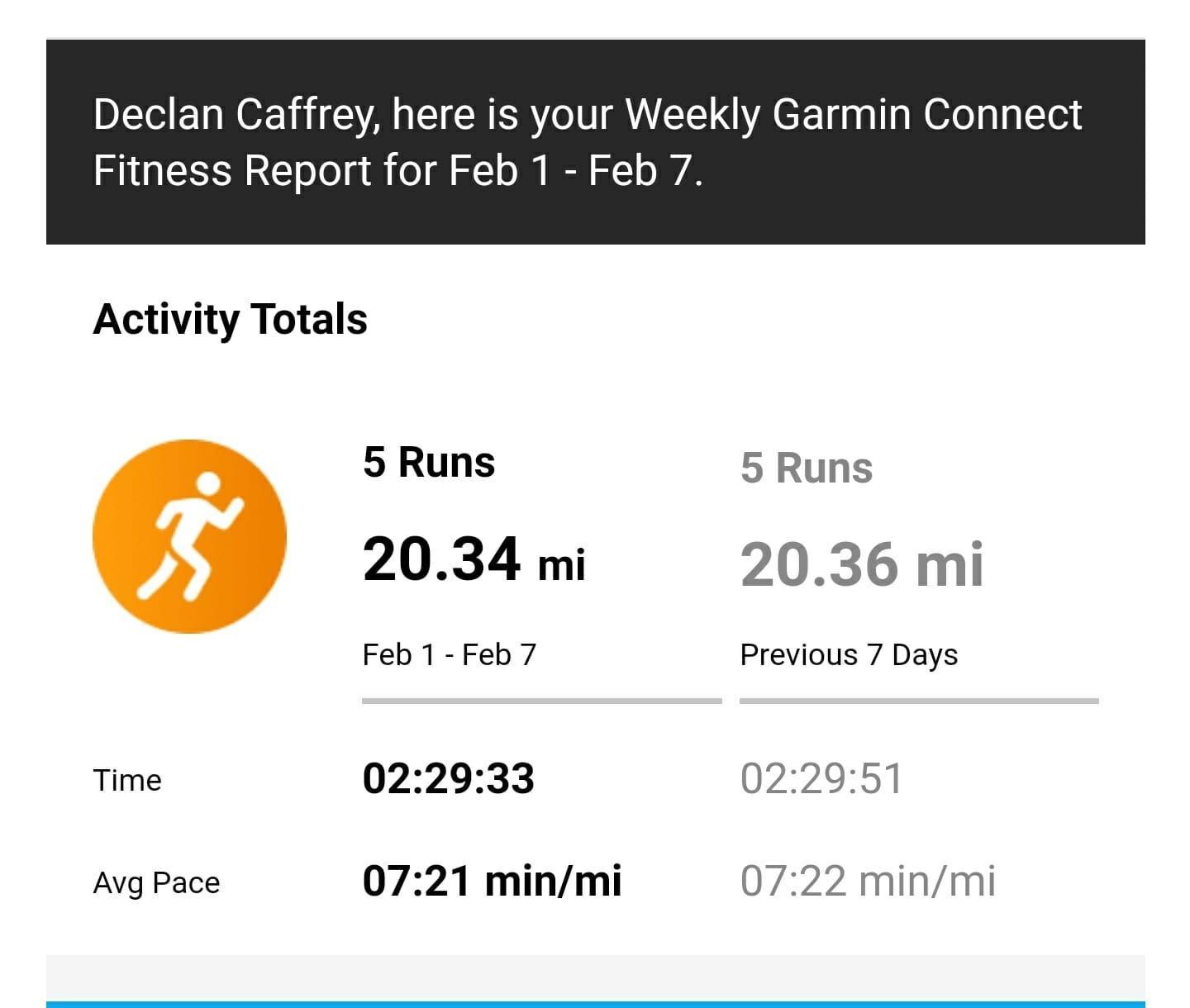Click the gray bar under Previous 7 Days

coord(919,701)
